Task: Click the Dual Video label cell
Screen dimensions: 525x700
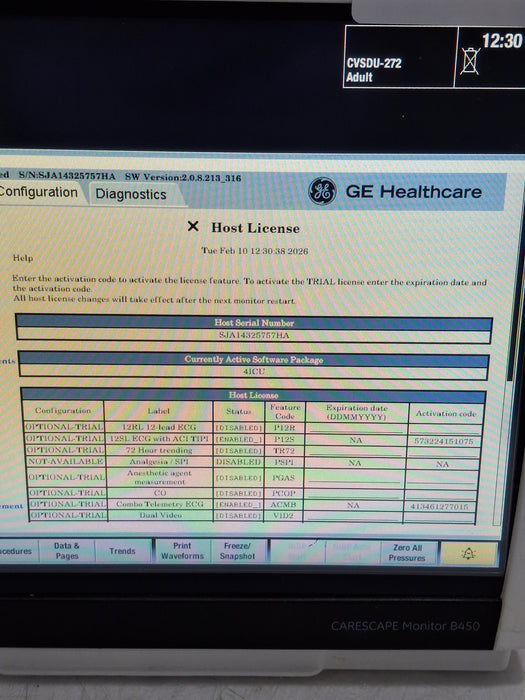Action: click(x=160, y=515)
